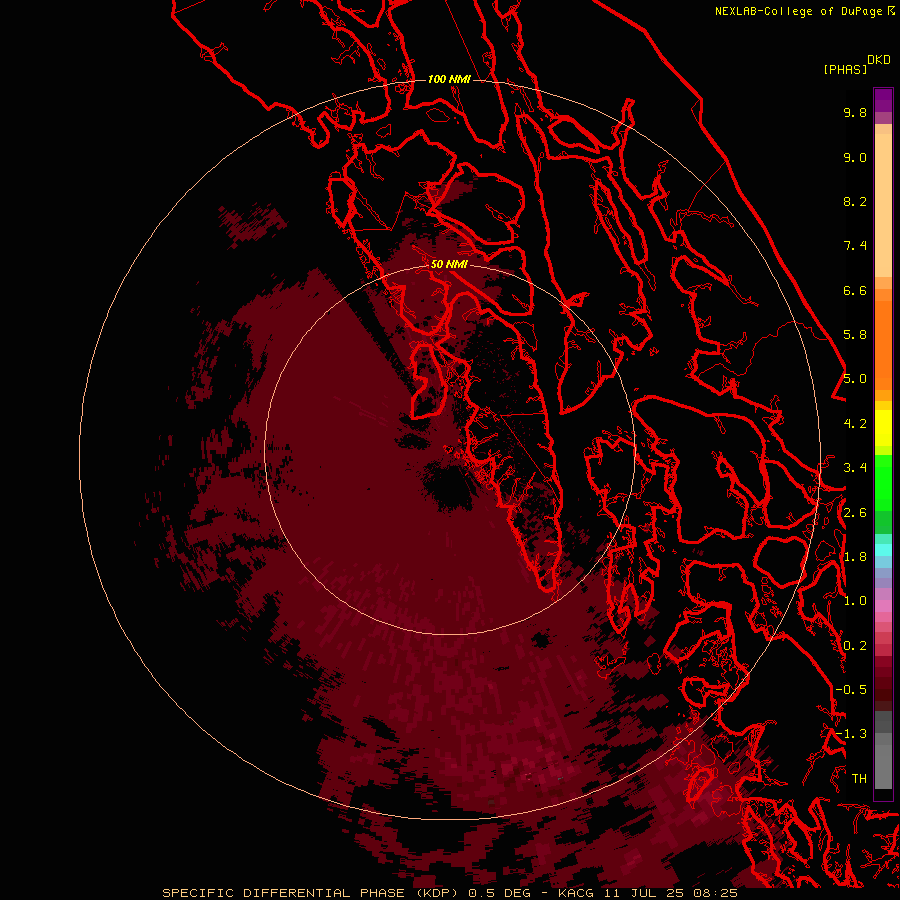Click the 0.5 DEG elevation text in caption
The width and height of the screenshot is (900, 900).
[x=499, y=893]
